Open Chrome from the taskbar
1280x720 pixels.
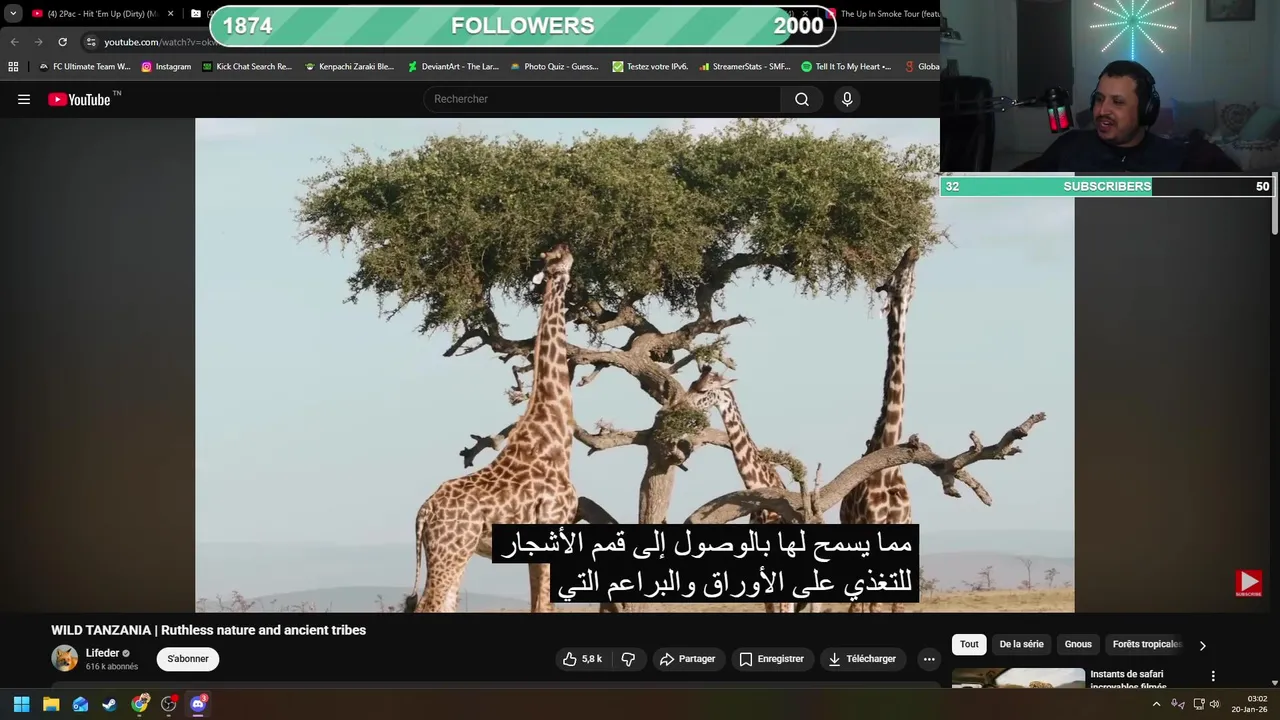click(140, 704)
